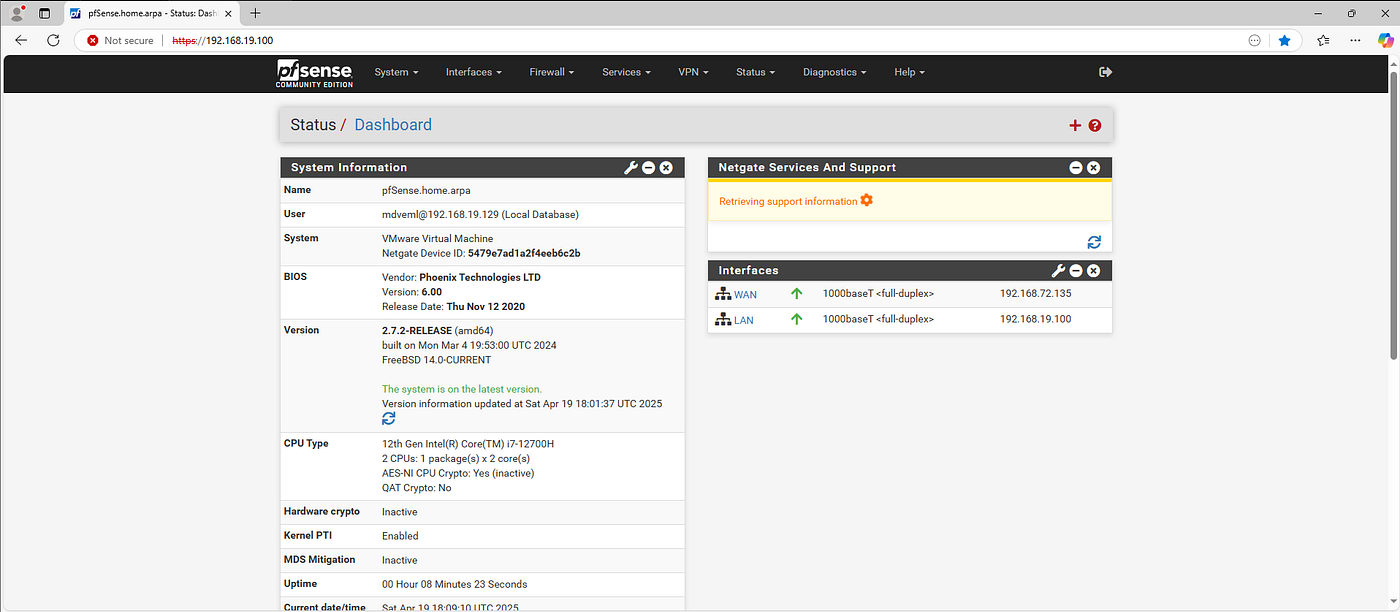Click 'The system is on the latest version'
Screen dimensions: 1400x612
pos(462,389)
